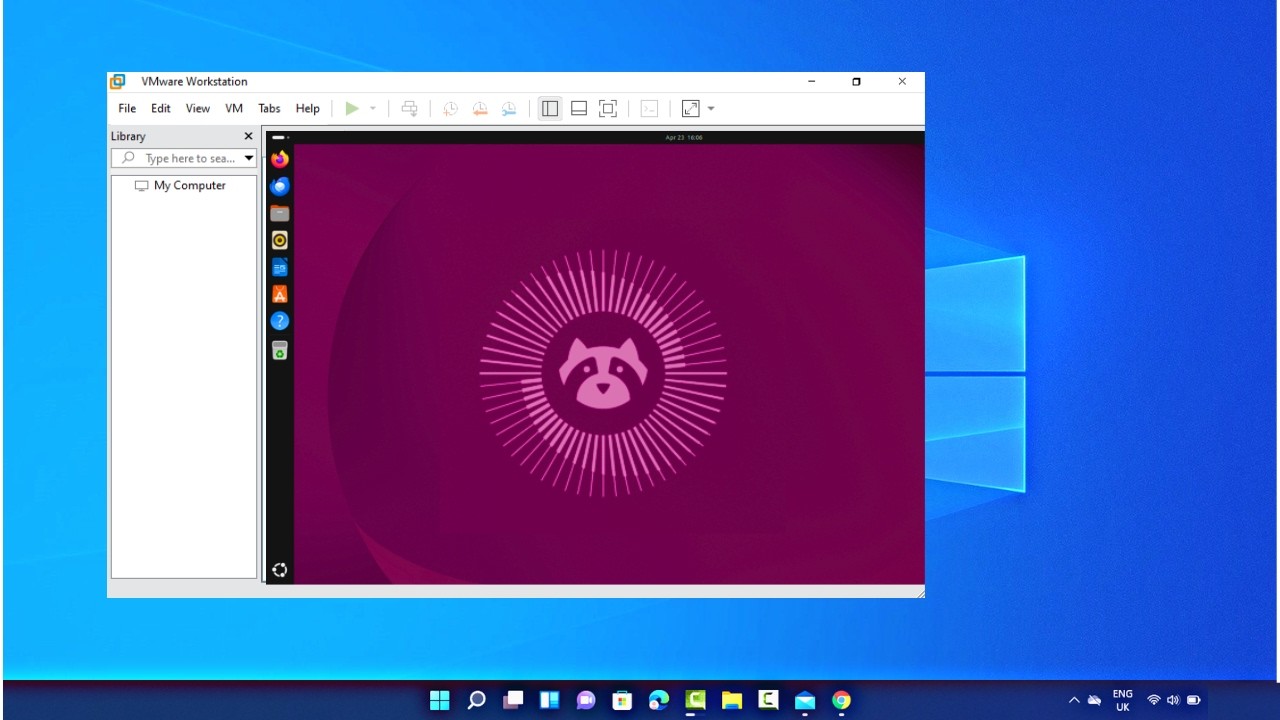The width and height of the screenshot is (1280, 720).
Task: Open LibreOffice Writer in Ubuntu dock
Action: 280,267
